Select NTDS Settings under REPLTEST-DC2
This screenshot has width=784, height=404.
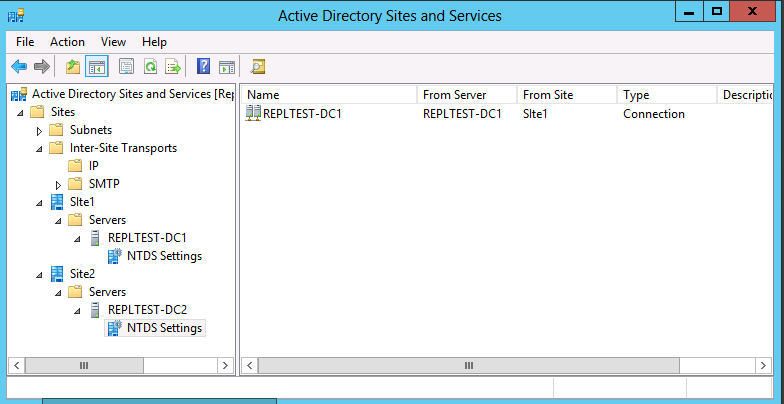click(164, 328)
